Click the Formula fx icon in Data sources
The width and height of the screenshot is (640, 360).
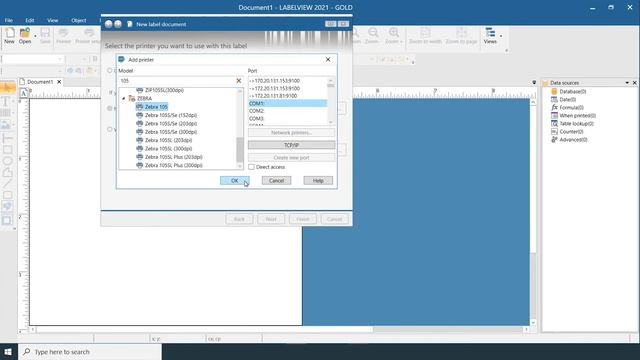click(554, 107)
